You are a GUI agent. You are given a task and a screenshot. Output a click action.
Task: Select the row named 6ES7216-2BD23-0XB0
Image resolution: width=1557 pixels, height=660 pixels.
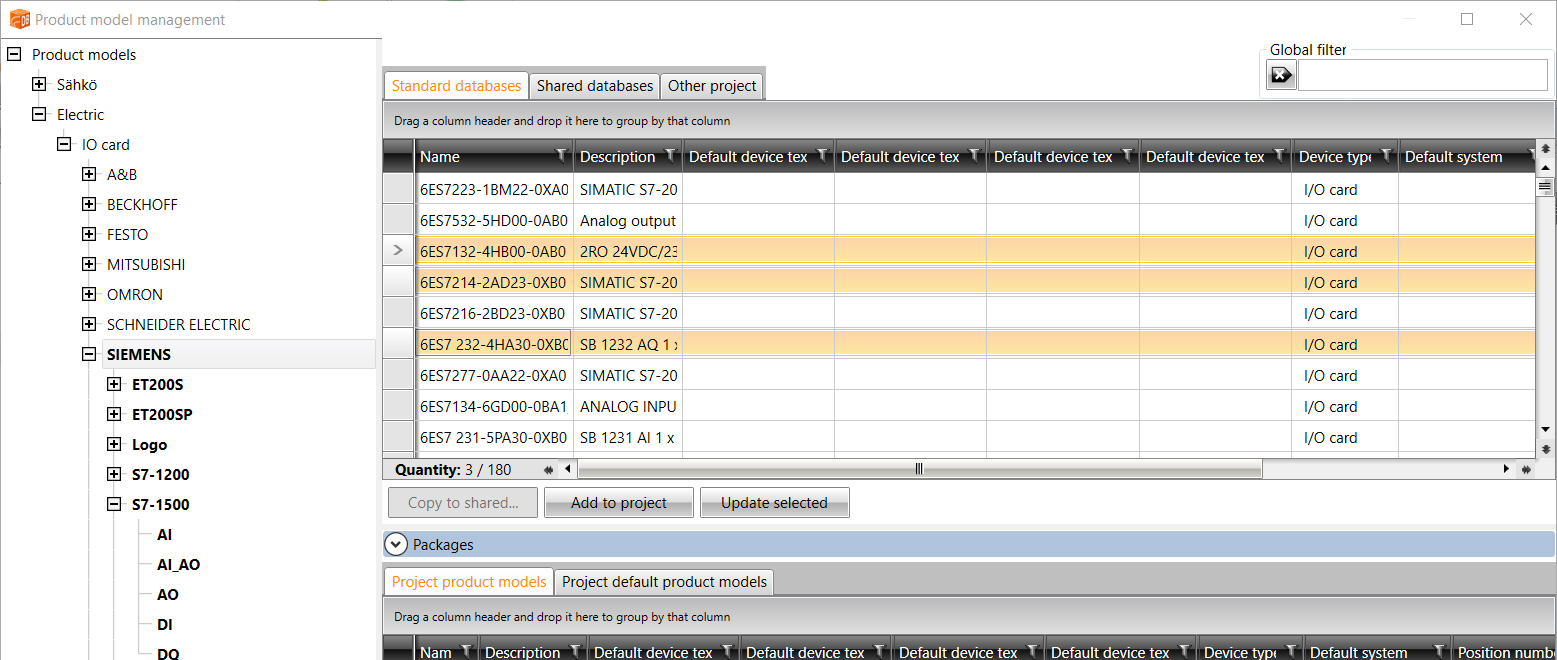[960, 313]
